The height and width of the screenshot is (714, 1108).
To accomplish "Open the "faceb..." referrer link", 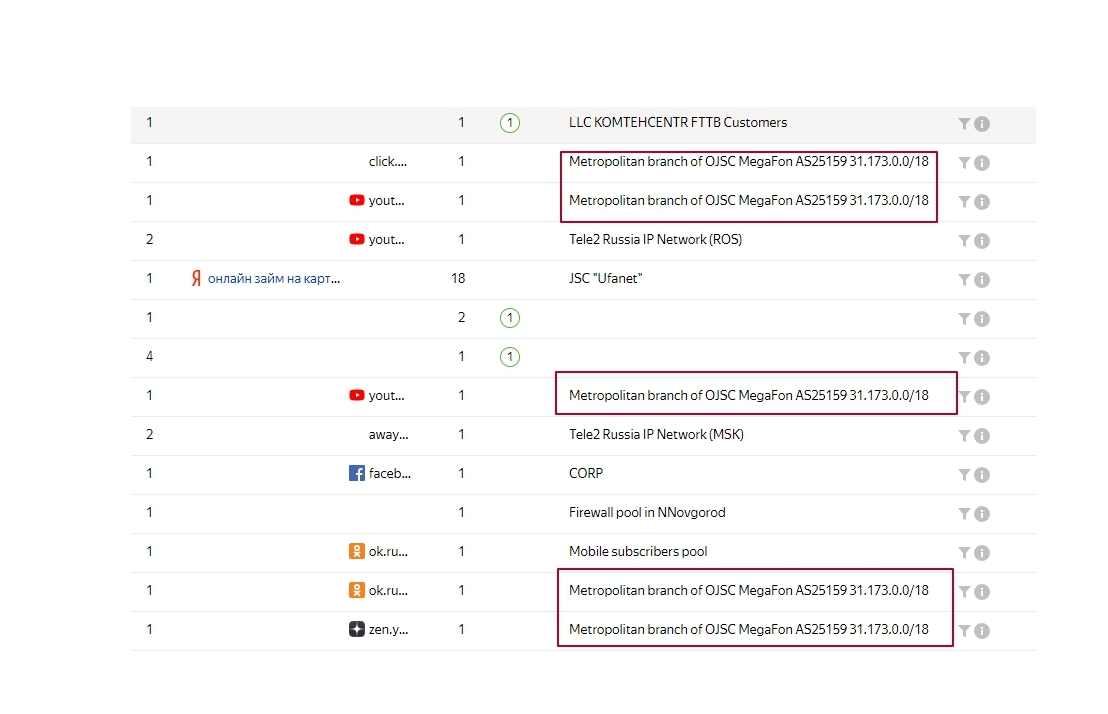I will [x=390, y=474].
